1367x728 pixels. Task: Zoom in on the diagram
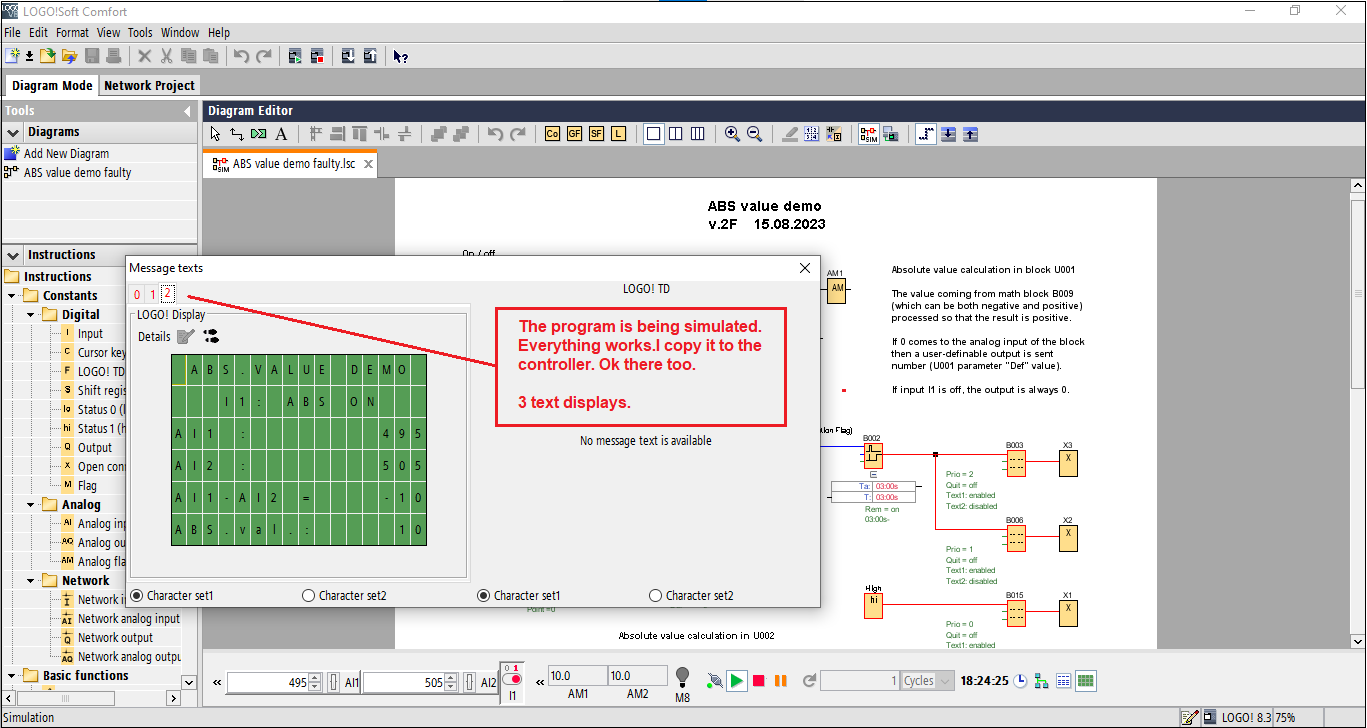[x=732, y=134]
